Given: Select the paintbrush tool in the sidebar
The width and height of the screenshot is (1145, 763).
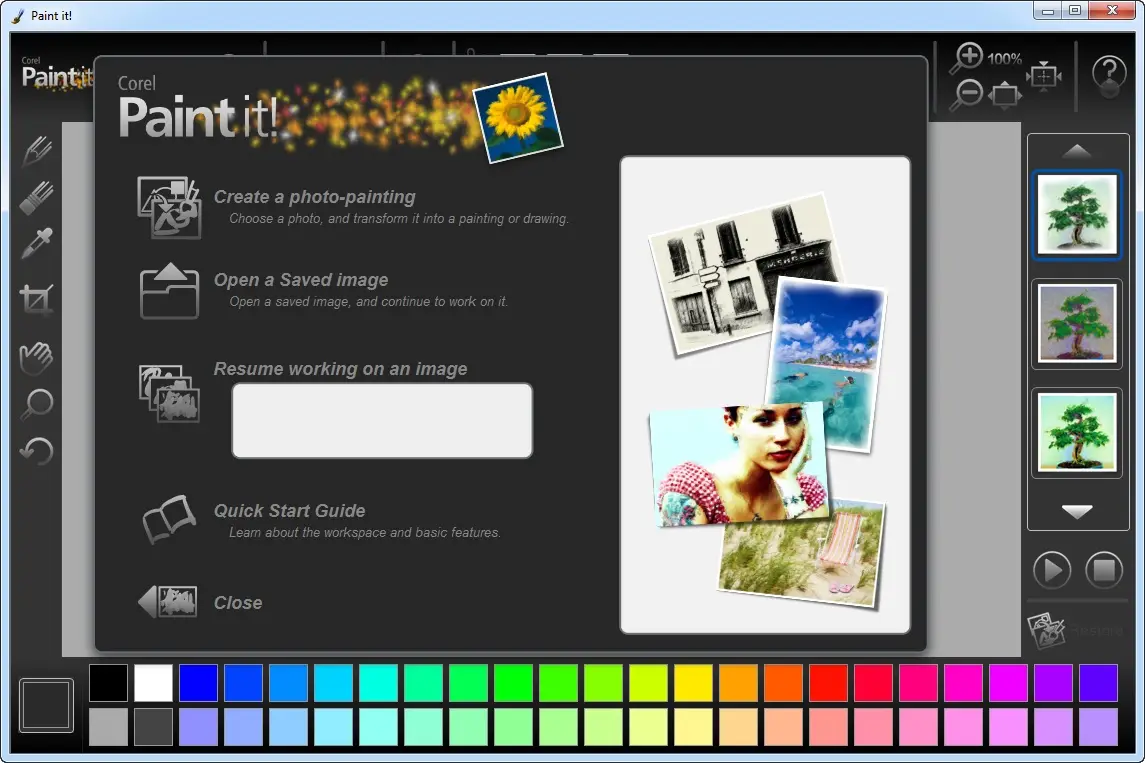Looking at the screenshot, I should pos(36,197).
